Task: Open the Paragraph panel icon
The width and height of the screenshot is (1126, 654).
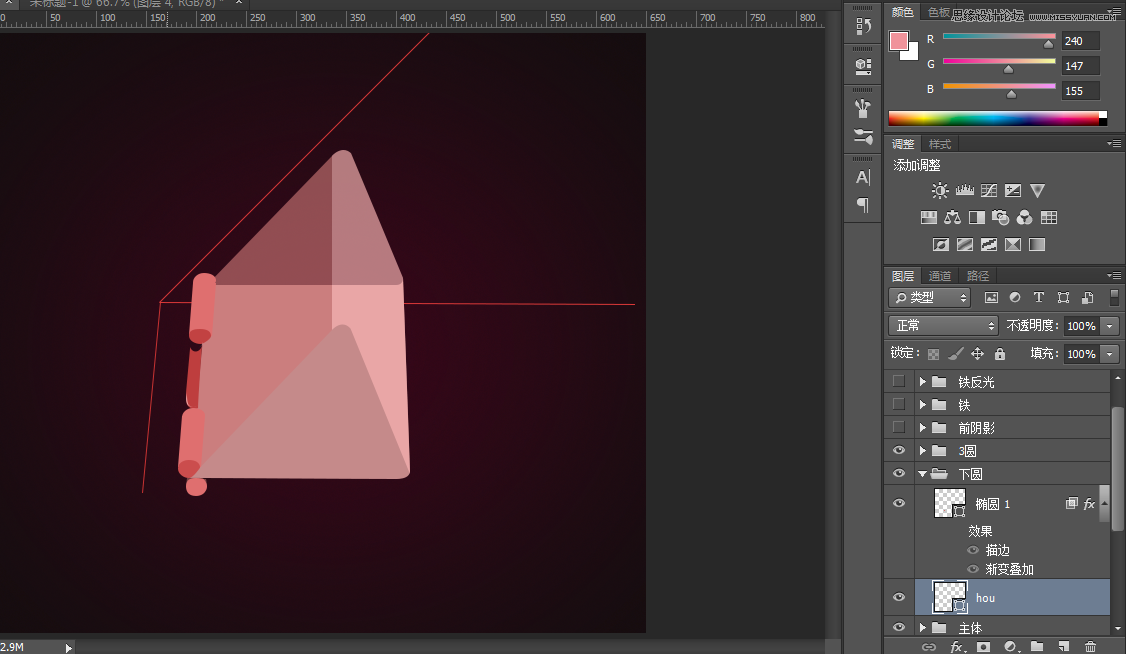Action: click(x=863, y=205)
